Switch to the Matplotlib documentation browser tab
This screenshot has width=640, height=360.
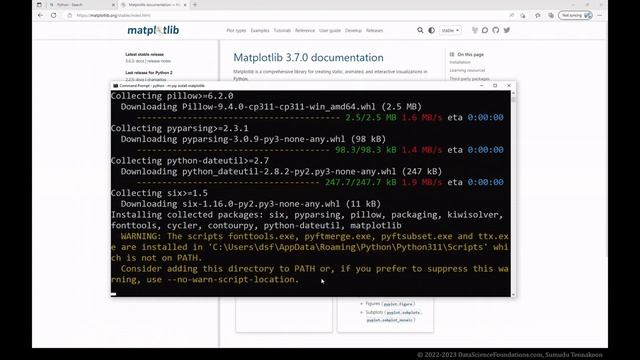pyautogui.click(x=153, y=4)
